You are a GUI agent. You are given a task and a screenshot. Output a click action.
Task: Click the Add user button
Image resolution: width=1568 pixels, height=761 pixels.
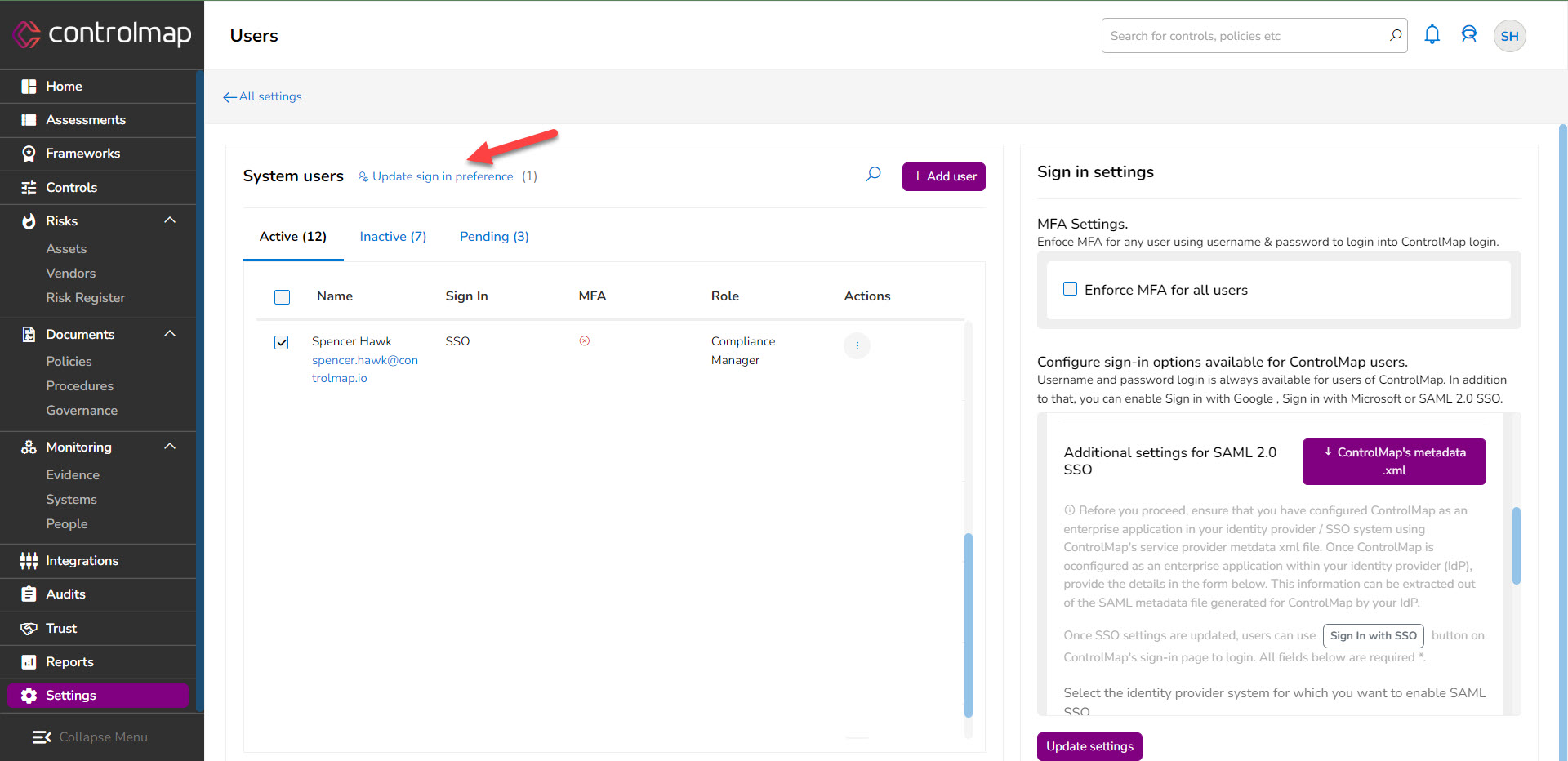[x=944, y=176]
